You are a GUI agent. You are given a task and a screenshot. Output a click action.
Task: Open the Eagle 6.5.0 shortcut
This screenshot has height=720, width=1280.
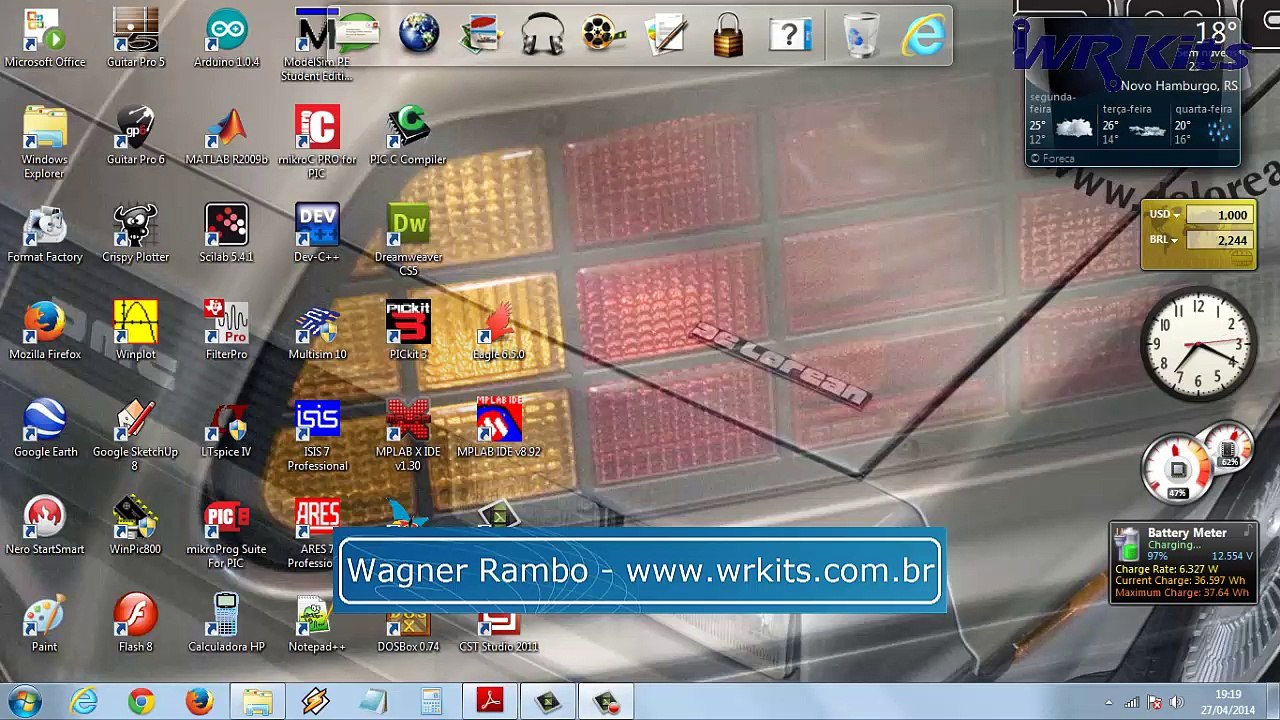[499, 330]
